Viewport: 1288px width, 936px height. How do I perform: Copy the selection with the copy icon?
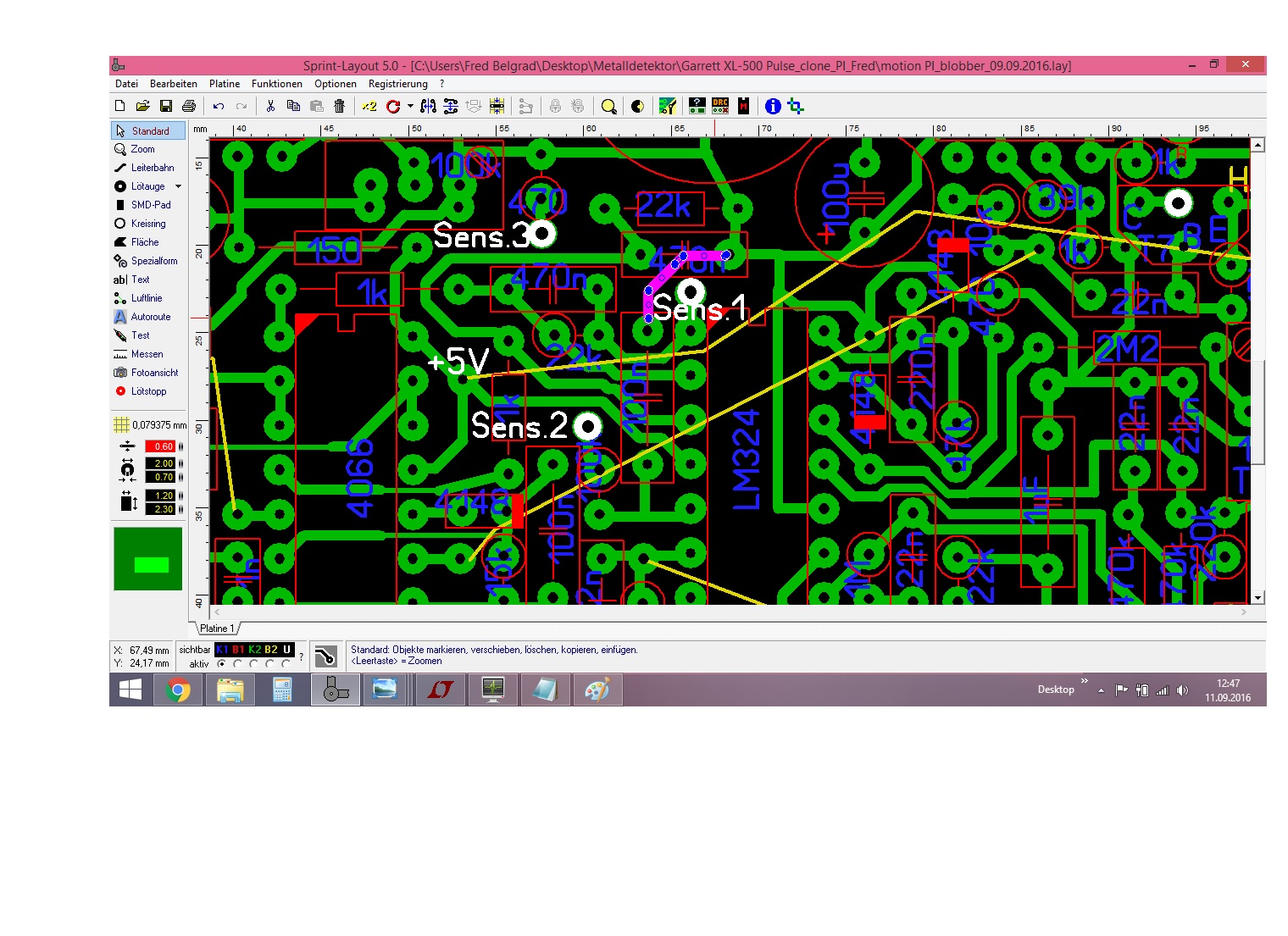(x=293, y=106)
